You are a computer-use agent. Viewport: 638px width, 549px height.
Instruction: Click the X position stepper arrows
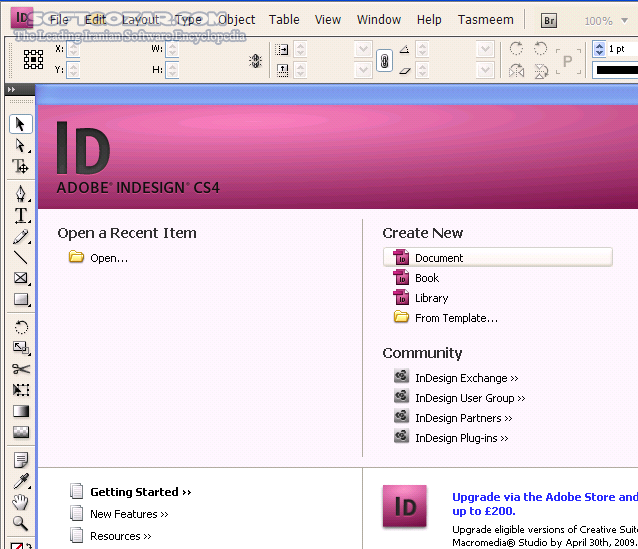pyautogui.click(x=73, y=49)
